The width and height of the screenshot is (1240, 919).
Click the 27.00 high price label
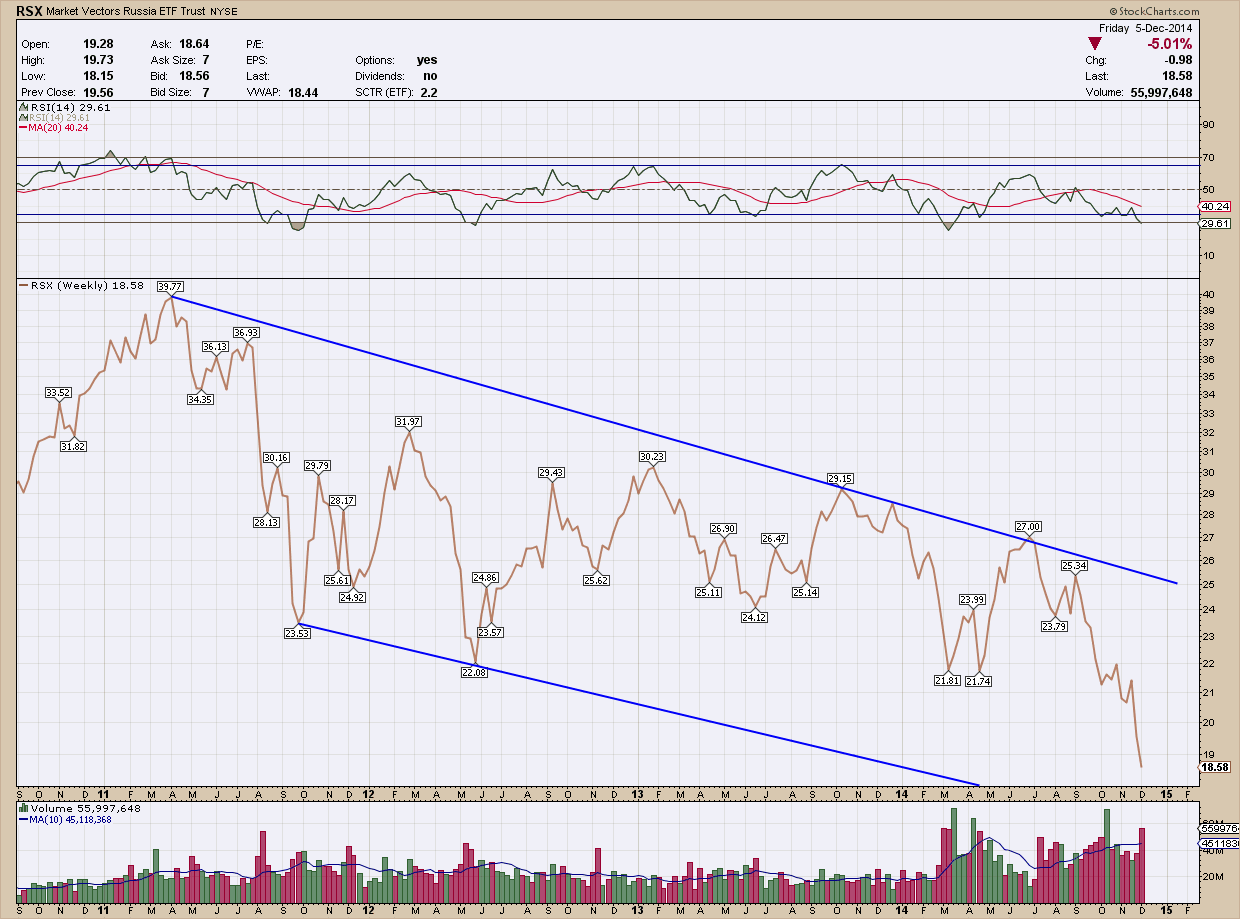point(1028,526)
